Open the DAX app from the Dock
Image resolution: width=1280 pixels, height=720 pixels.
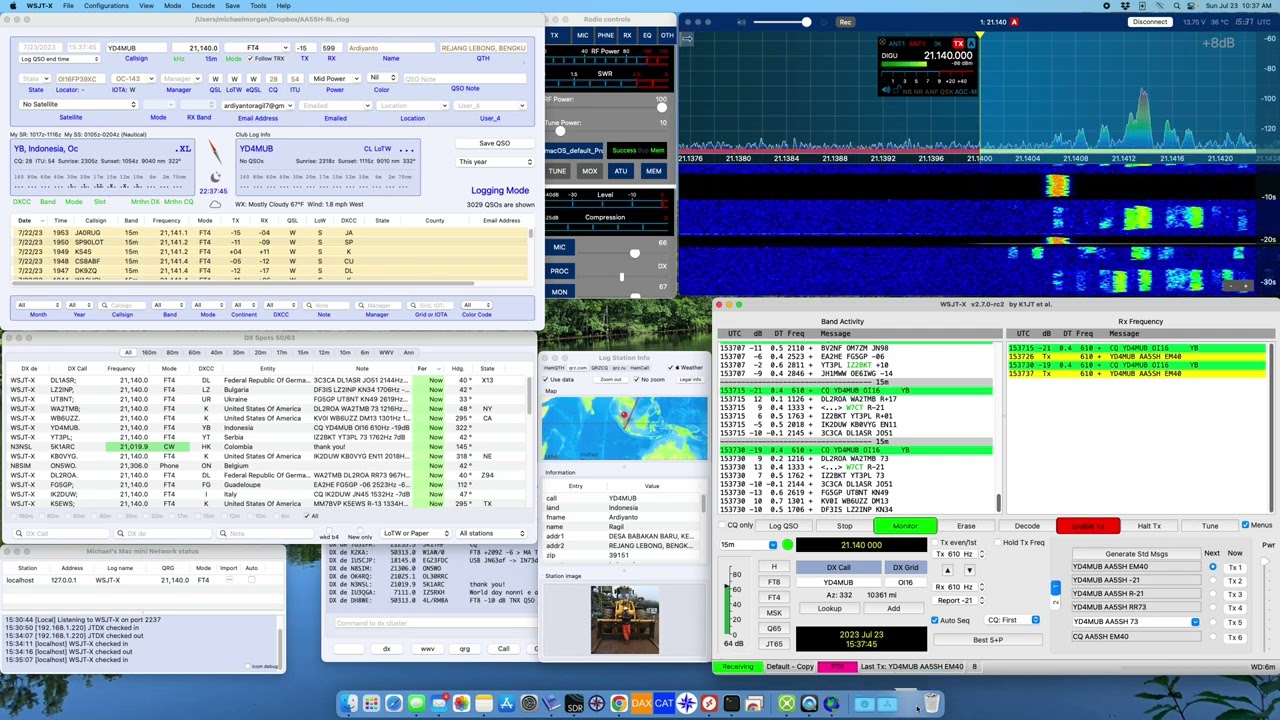pyautogui.click(x=641, y=704)
